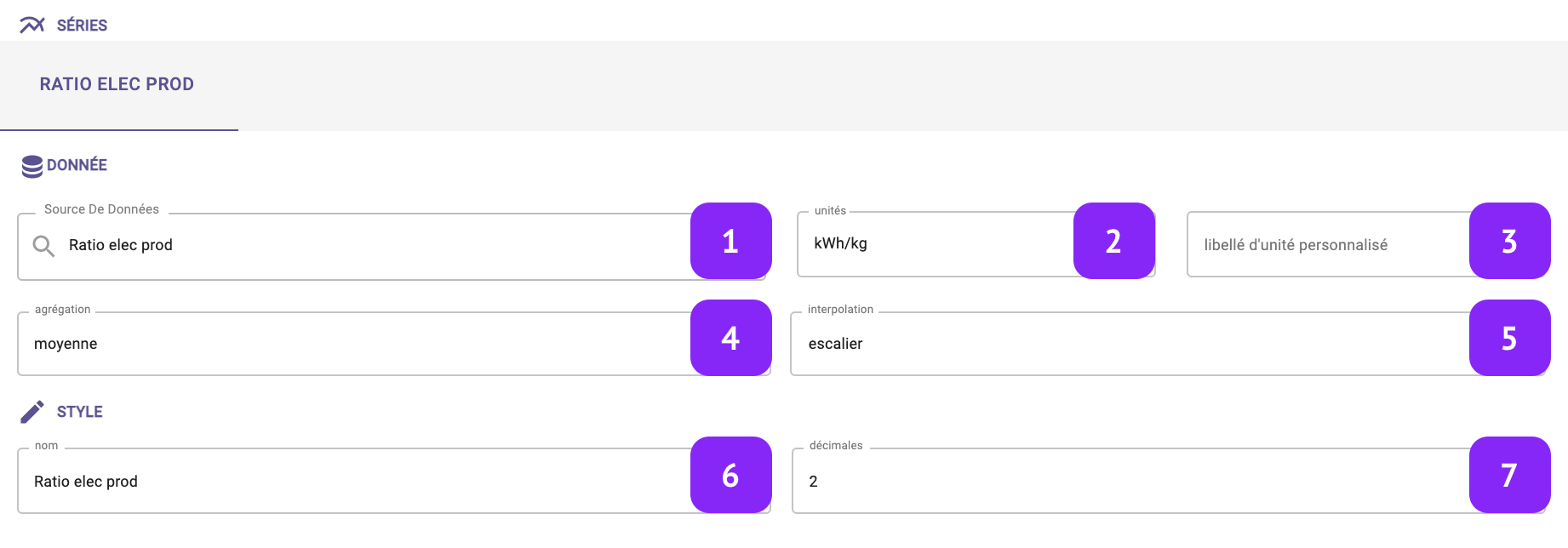Click the Donnée database icon

(32, 166)
